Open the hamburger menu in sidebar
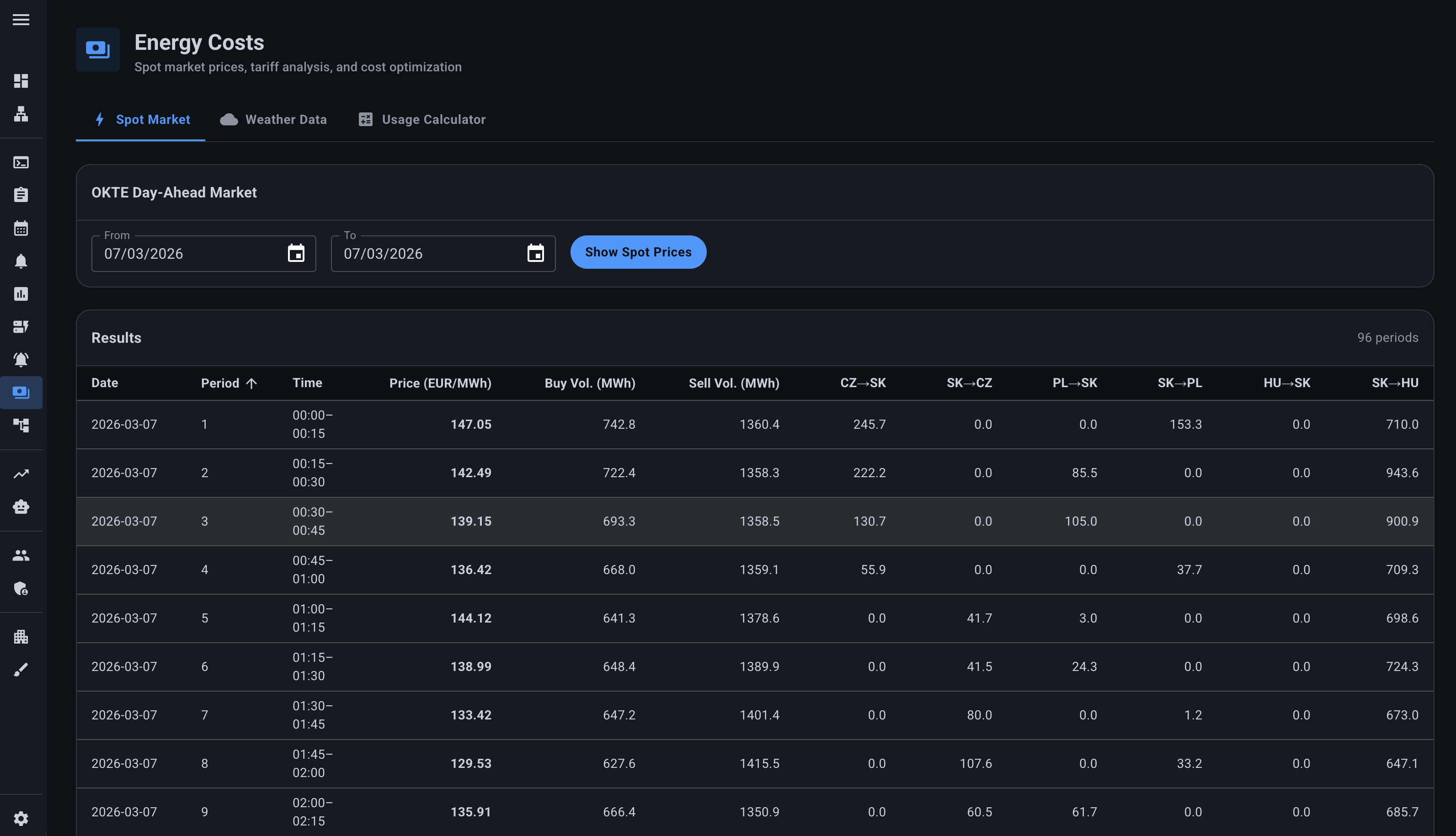1456x836 pixels. pos(21,20)
